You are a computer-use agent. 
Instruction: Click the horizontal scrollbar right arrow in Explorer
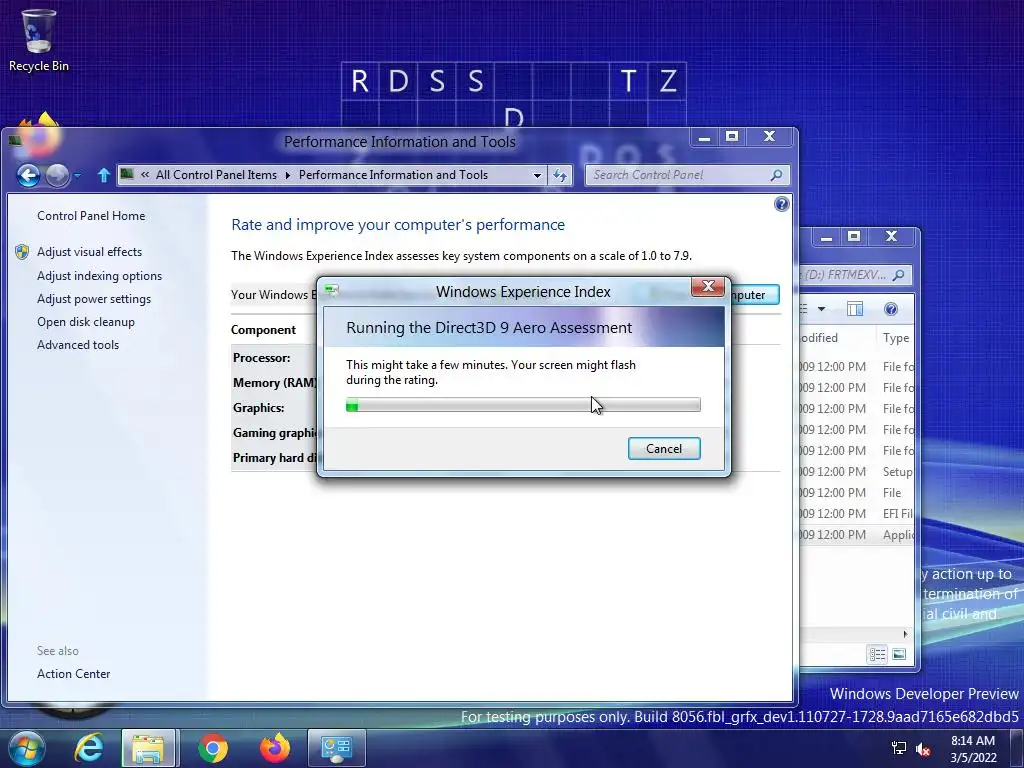(905, 633)
